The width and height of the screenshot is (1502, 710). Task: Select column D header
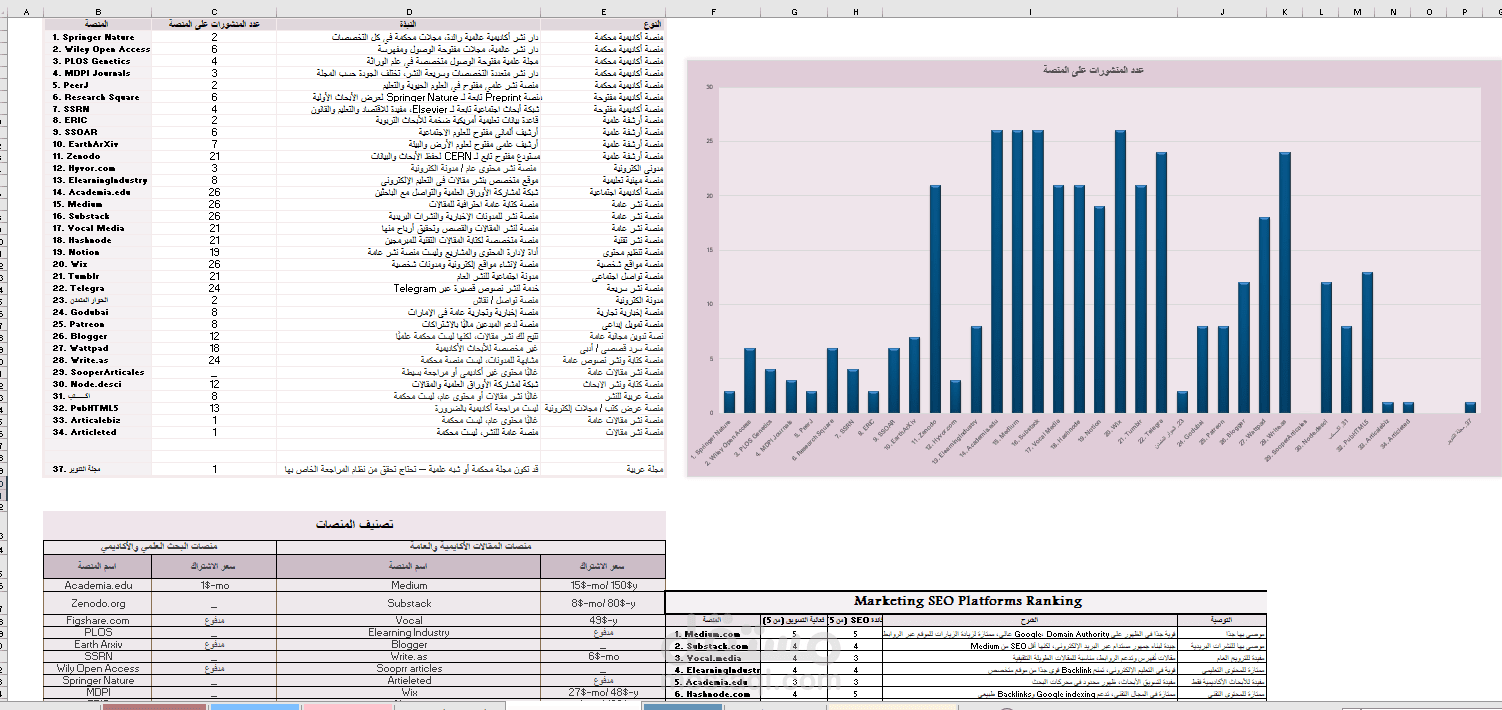pyautogui.click(x=408, y=12)
